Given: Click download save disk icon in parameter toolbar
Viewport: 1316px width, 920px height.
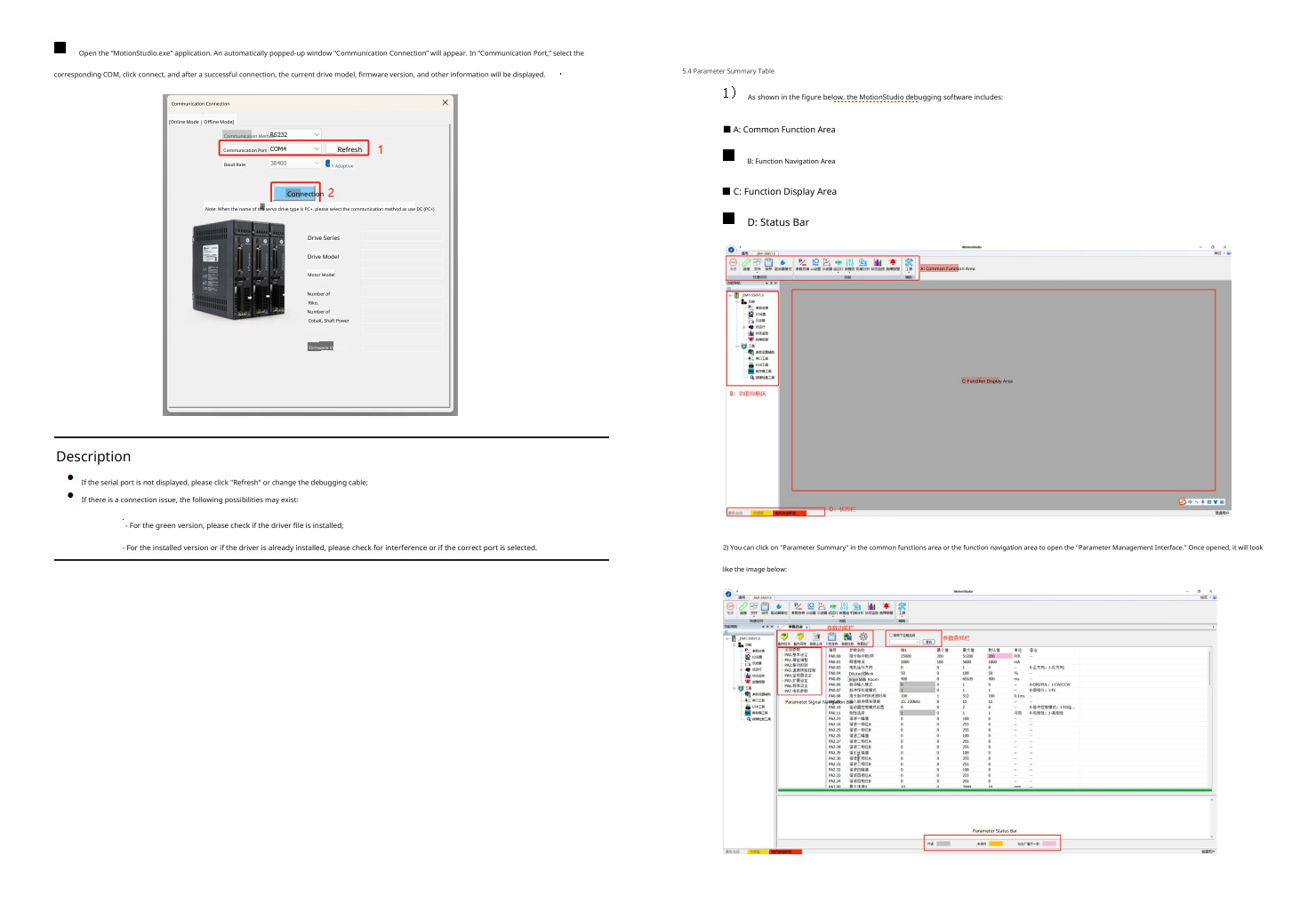Looking at the screenshot, I should click(x=831, y=636).
